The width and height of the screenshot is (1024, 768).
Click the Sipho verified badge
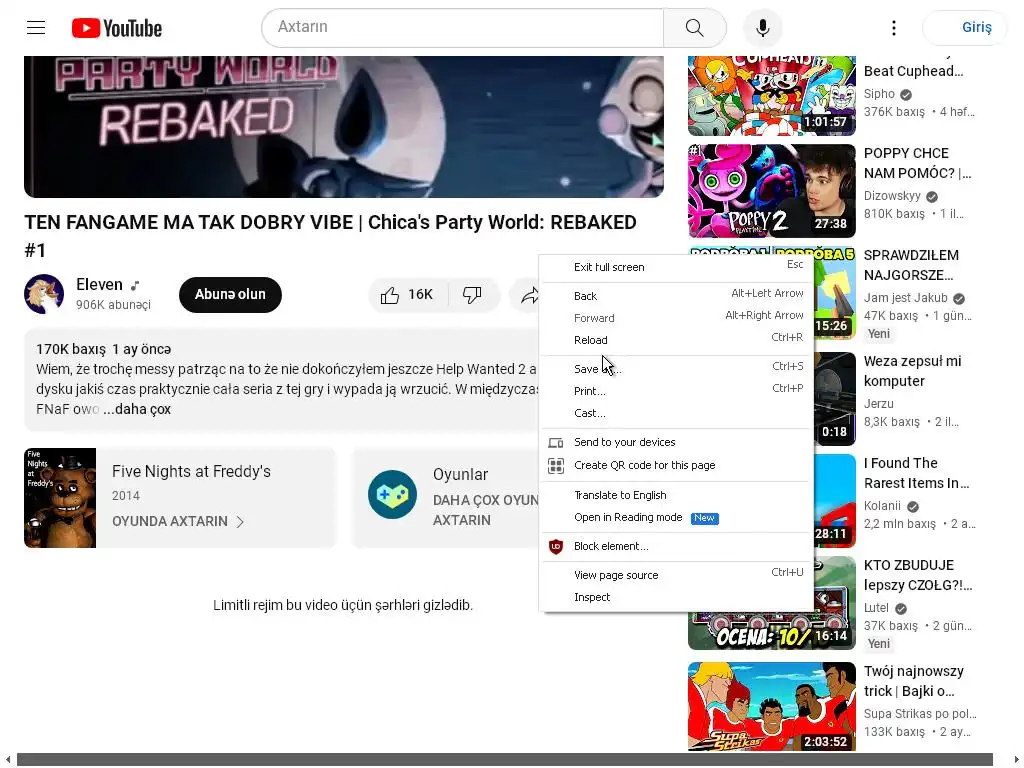point(906,95)
